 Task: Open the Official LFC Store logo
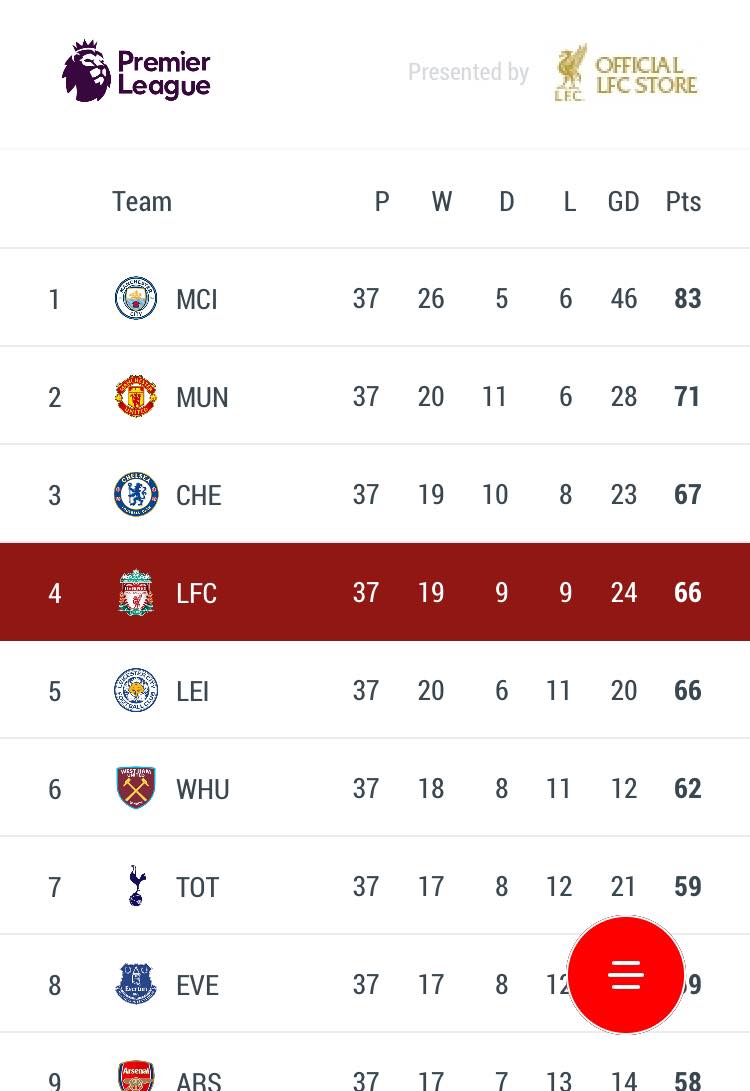[x=625, y=73]
